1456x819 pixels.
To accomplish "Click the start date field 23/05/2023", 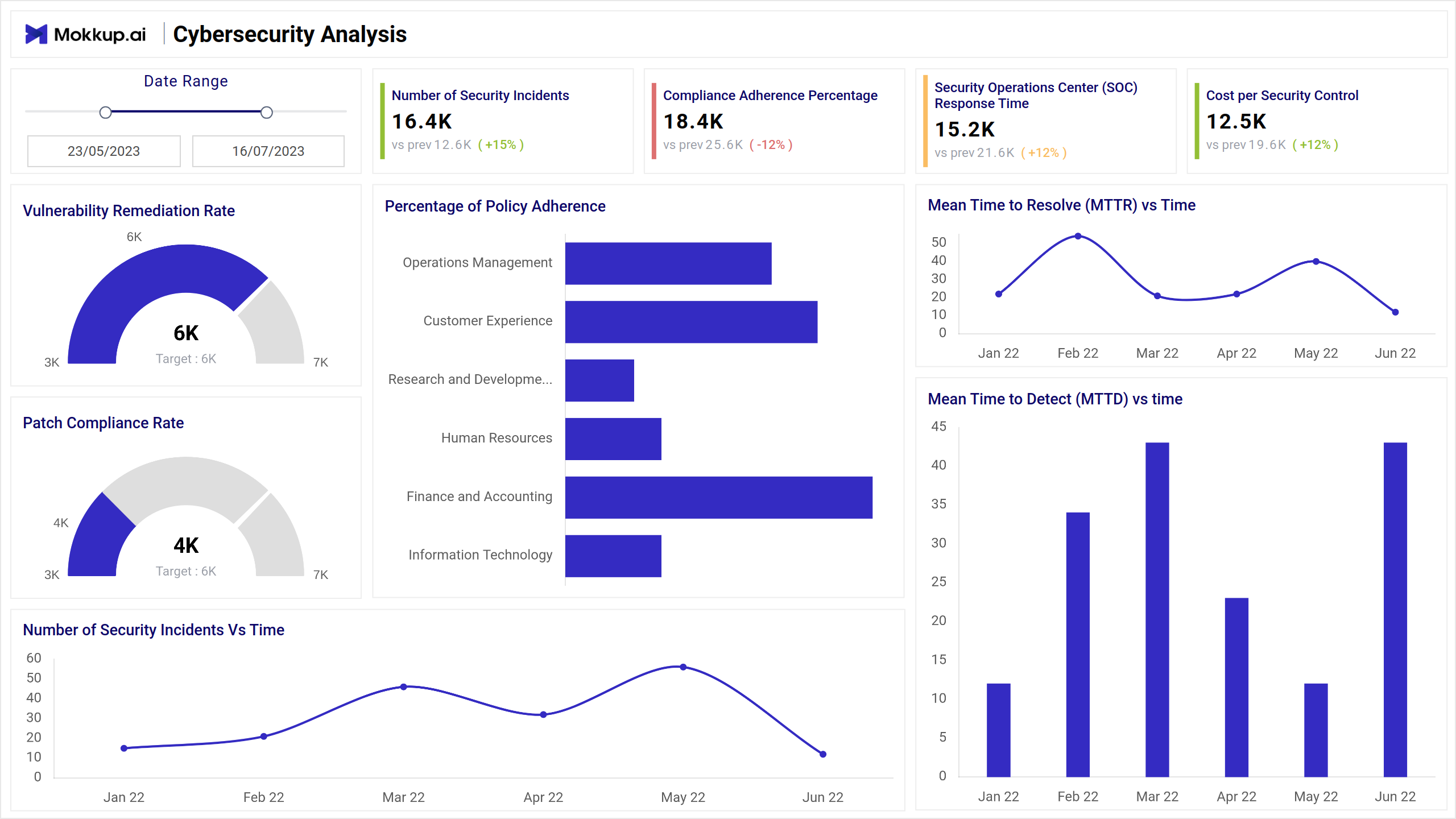I will [x=104, y=151].
